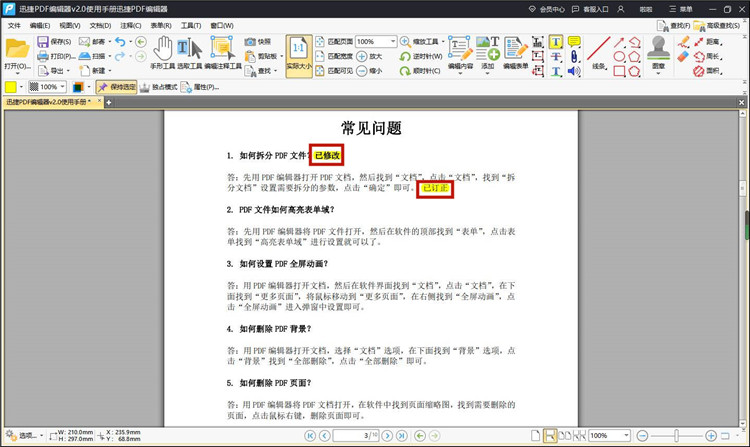Select the Hand tool (手形工具)
Image resolution: width=750 pixels, height=447 pixels.
pyautogui.click(x=163, y=53)
